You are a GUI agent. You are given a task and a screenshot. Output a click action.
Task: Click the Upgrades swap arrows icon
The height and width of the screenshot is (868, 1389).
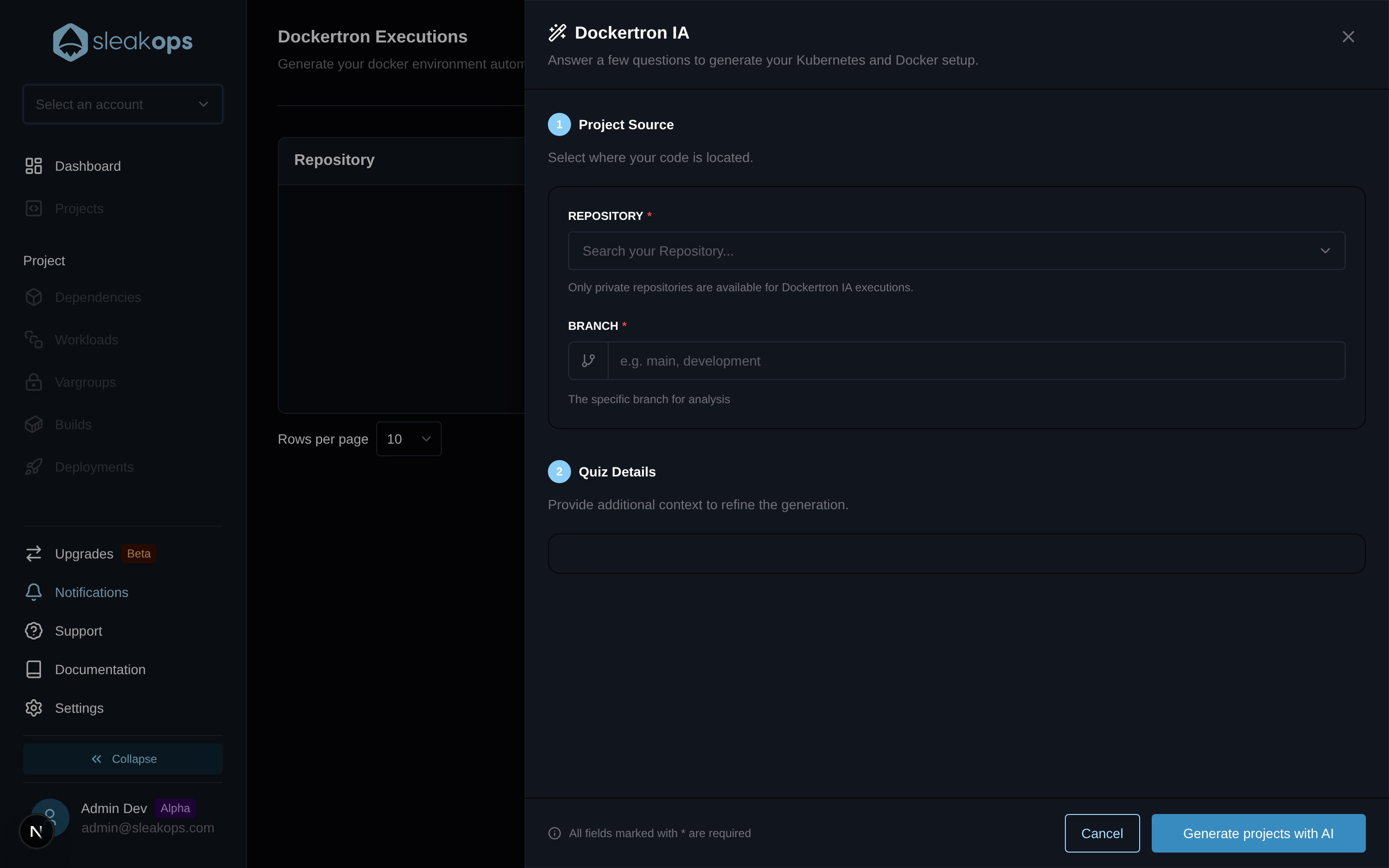click(x=34, y=554)
